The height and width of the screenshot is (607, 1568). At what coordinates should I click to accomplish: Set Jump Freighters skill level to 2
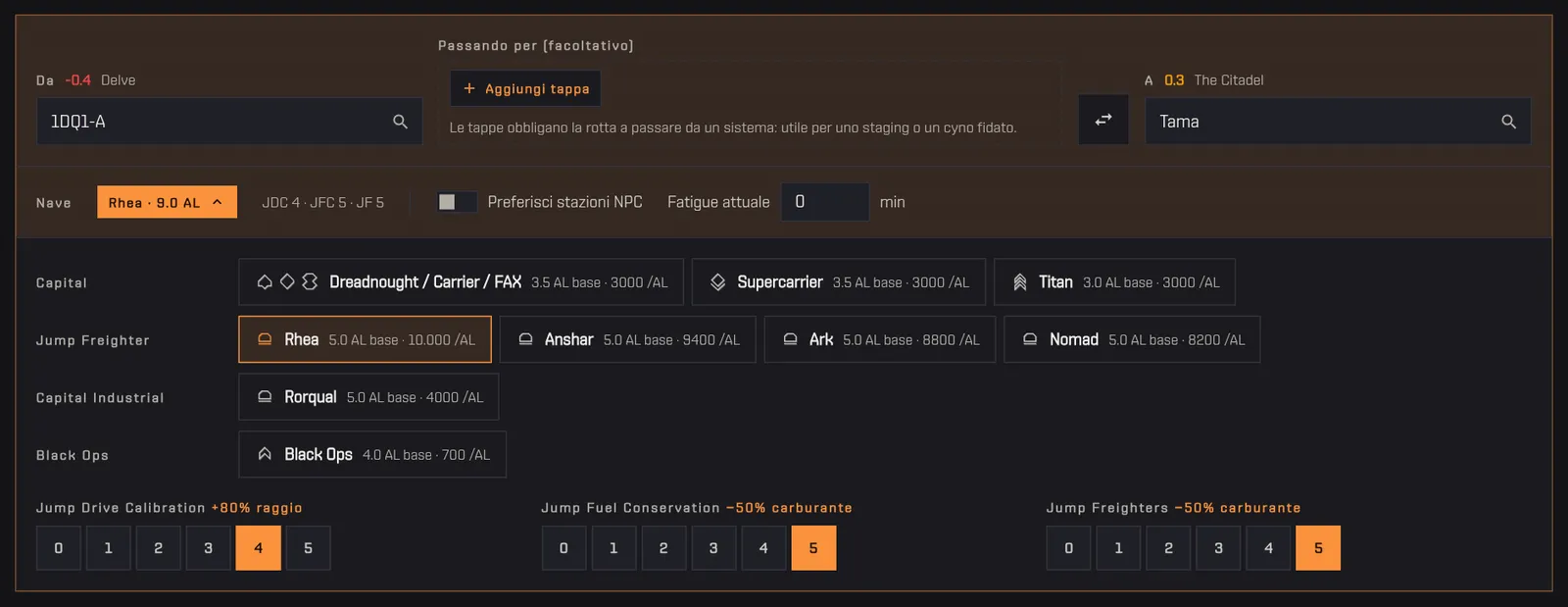[1168, 548]
